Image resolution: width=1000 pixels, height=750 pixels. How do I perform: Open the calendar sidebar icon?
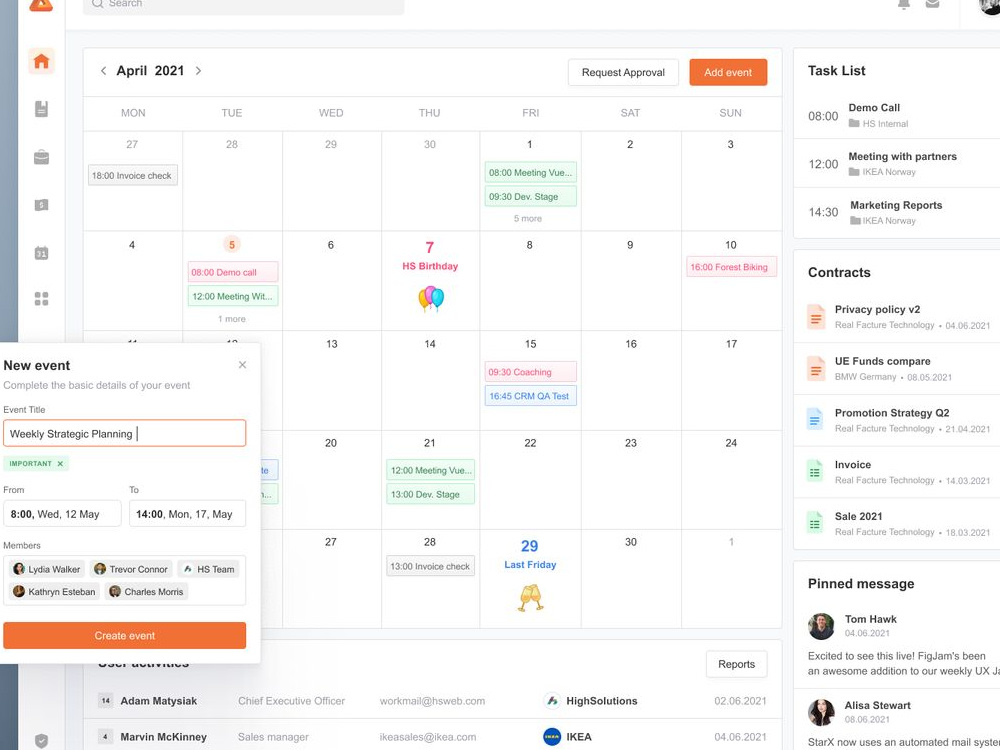[41, 253]
